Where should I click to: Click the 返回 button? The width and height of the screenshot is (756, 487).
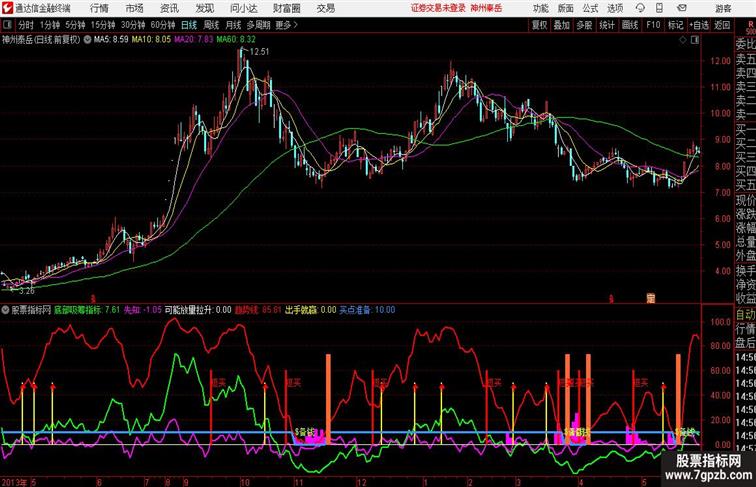[722, 25]
